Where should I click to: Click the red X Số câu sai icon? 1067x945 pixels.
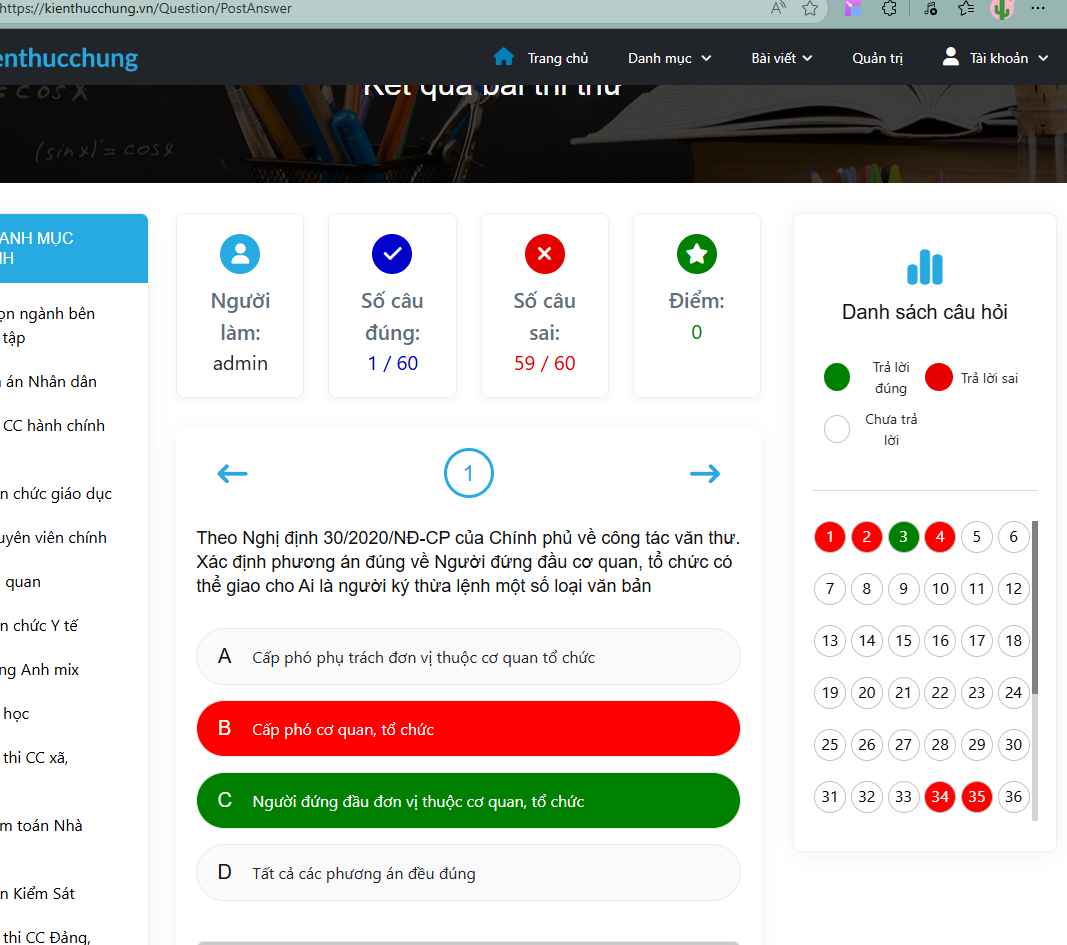(544, 254)
